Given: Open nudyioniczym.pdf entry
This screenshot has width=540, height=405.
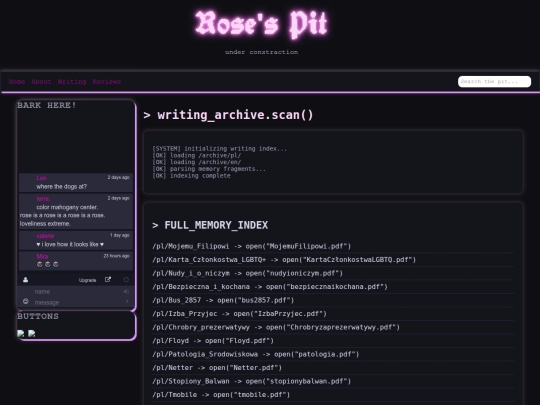Looking at the screenshot, I should [248, 273].
